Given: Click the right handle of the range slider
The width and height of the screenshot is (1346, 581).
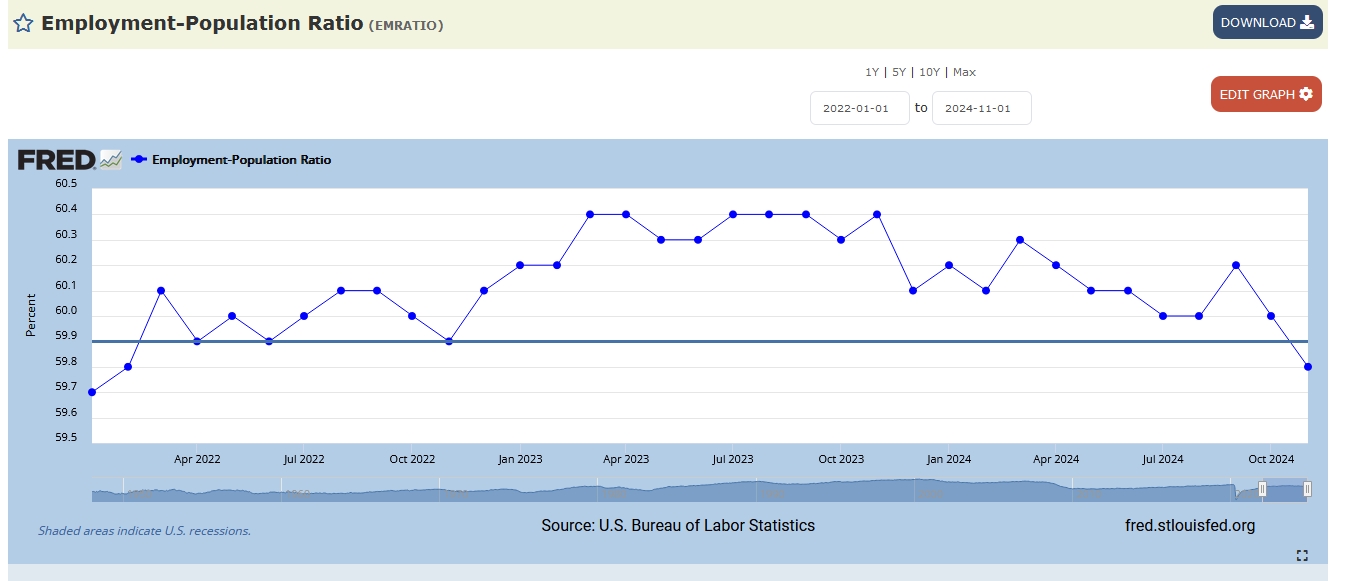Looking at the screenshot, I should coord(1307,489).
